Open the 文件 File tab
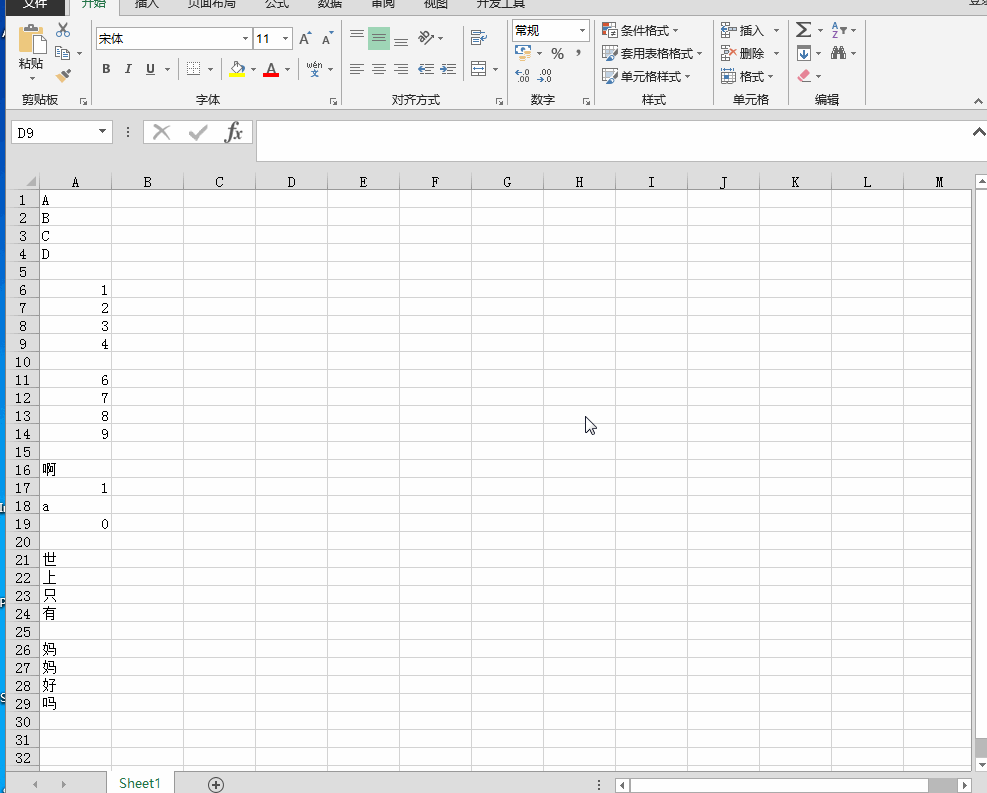This screenshot has height=793, width=987. pyautogui.click(x=35, y=4)
